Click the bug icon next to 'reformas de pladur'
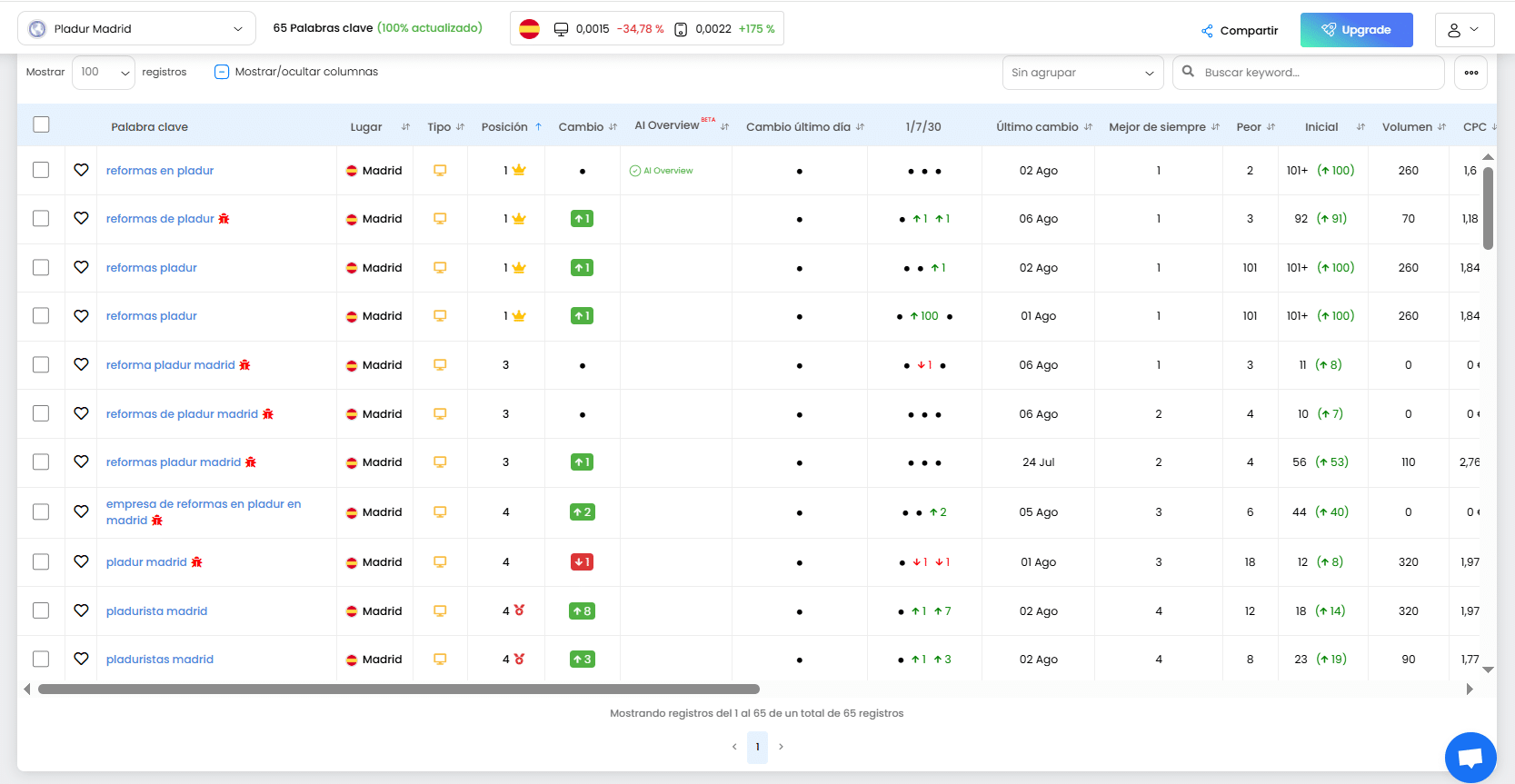Image resolution: width=1515 pixels, height=784 pixels. click(x=224, y=219)
